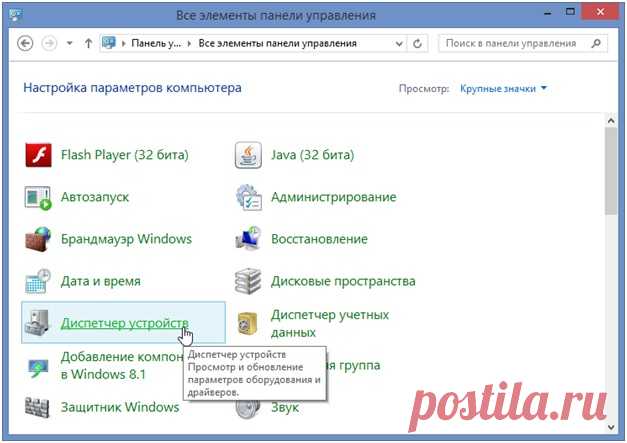The image size is (627, 443).
Task: Open the Администрирование link
Action: 334,197
